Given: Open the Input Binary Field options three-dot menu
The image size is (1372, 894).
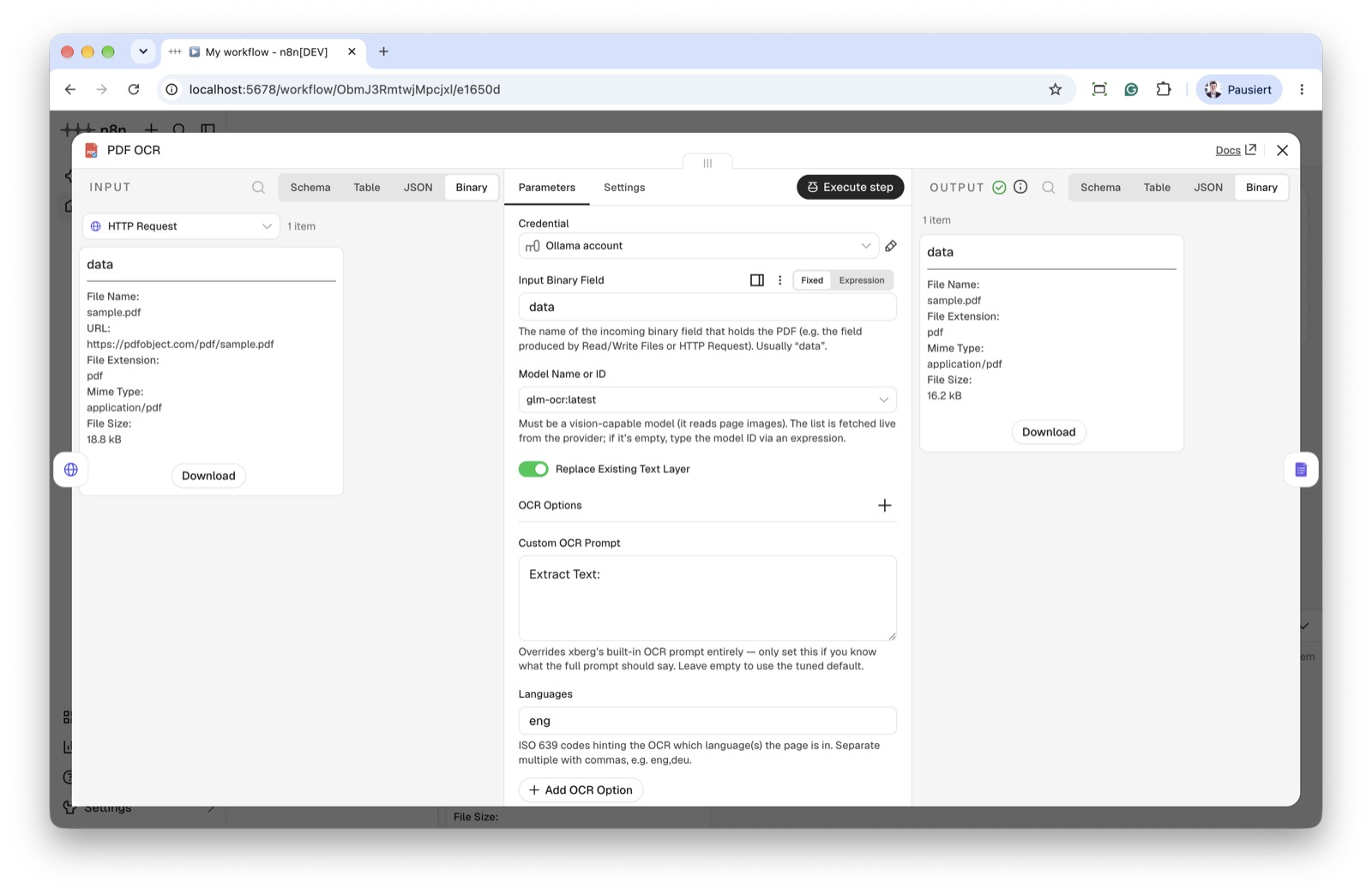Looking at the screenshot, I should click(x=779, y=280).
